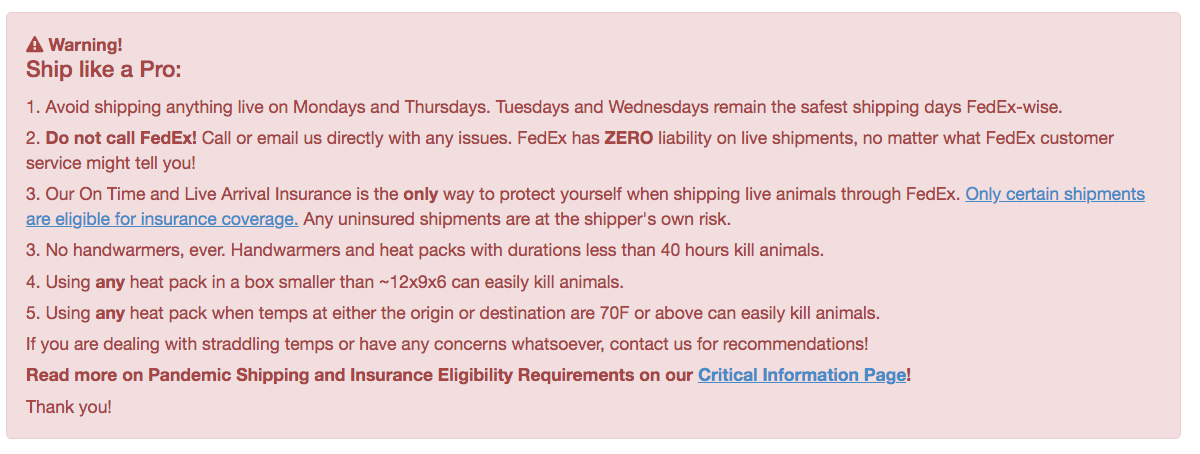
Task: Click the 'Ship like a Pro:' heading
Action: pyautogui.click(x=103, y=70)
